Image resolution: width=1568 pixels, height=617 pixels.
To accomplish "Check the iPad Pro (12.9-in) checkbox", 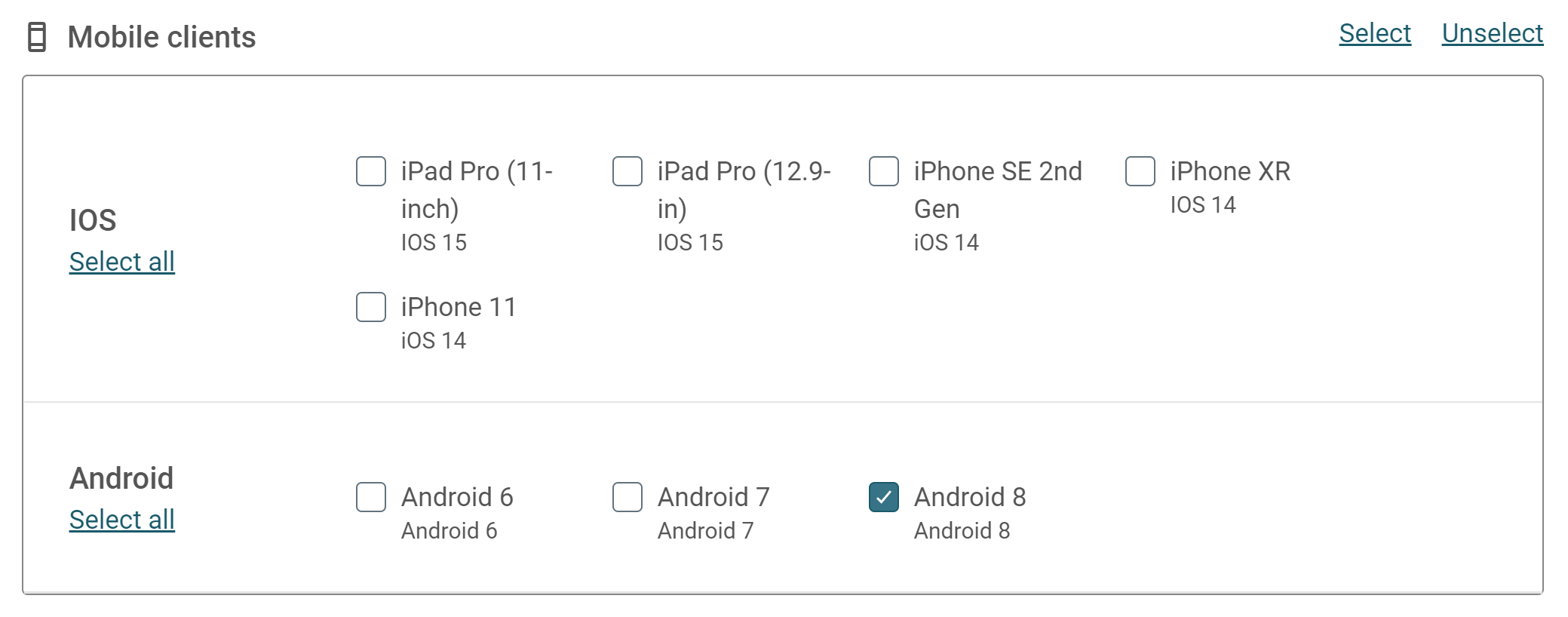I will 628,171.
